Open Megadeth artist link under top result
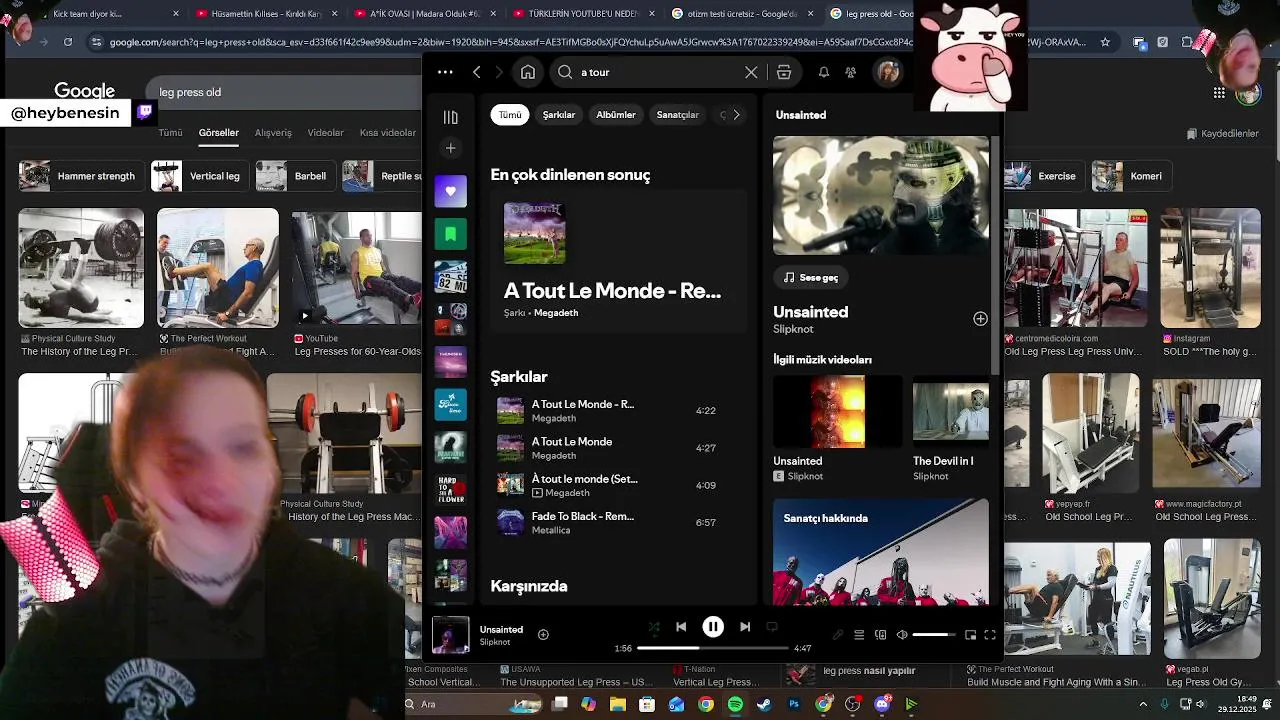1280x720 pixels. click(556, 313)
